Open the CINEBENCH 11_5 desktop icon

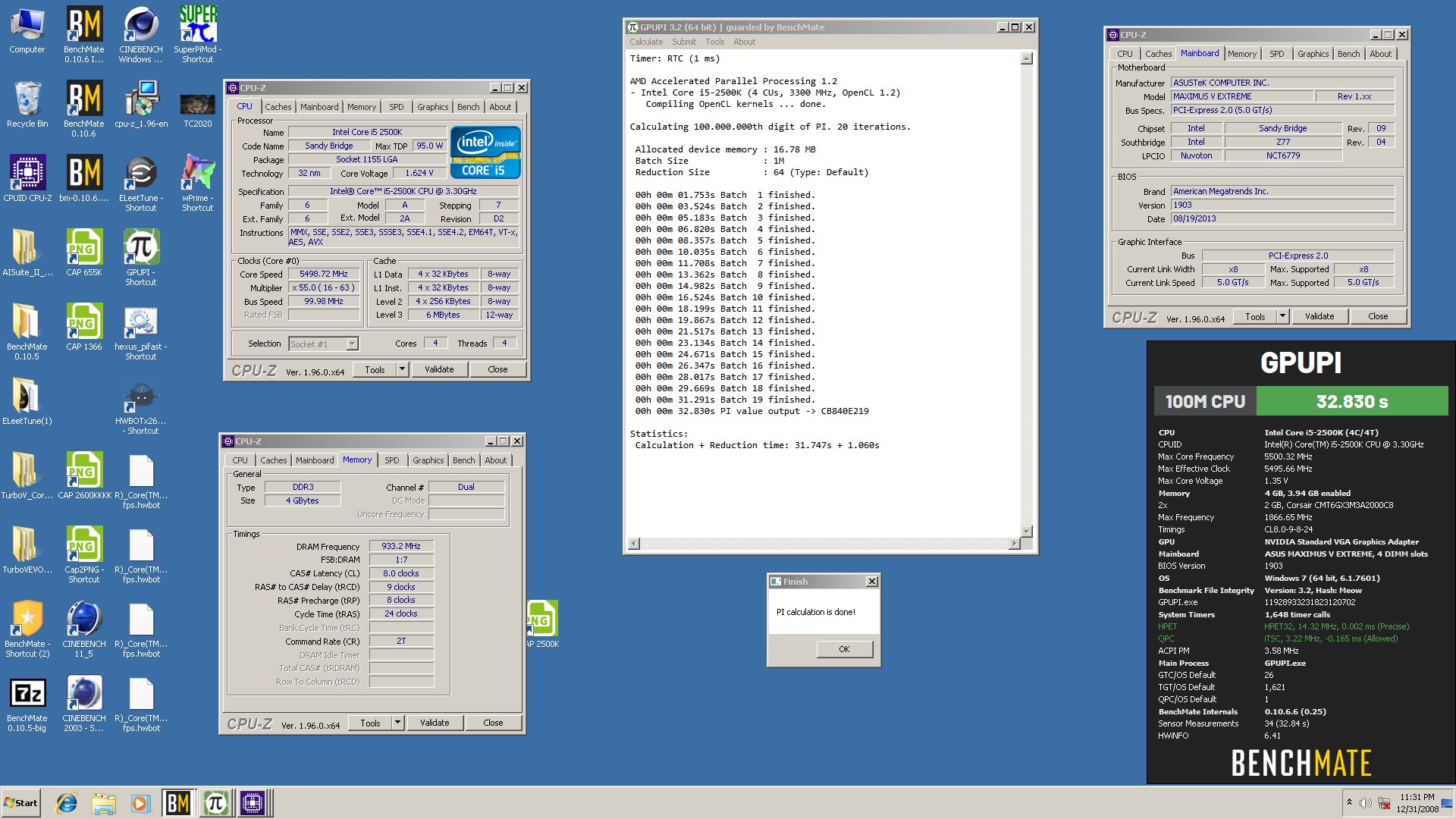84,629
